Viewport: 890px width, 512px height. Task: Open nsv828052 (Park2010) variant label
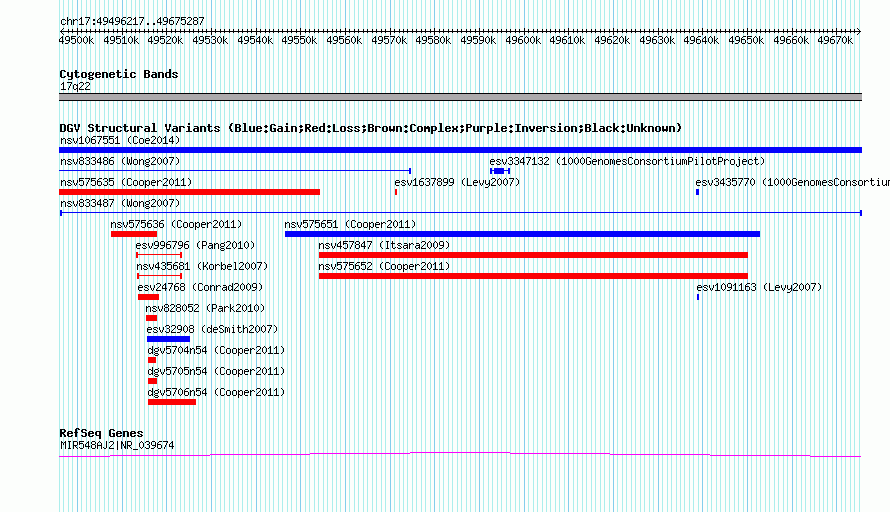click(205, 308)
